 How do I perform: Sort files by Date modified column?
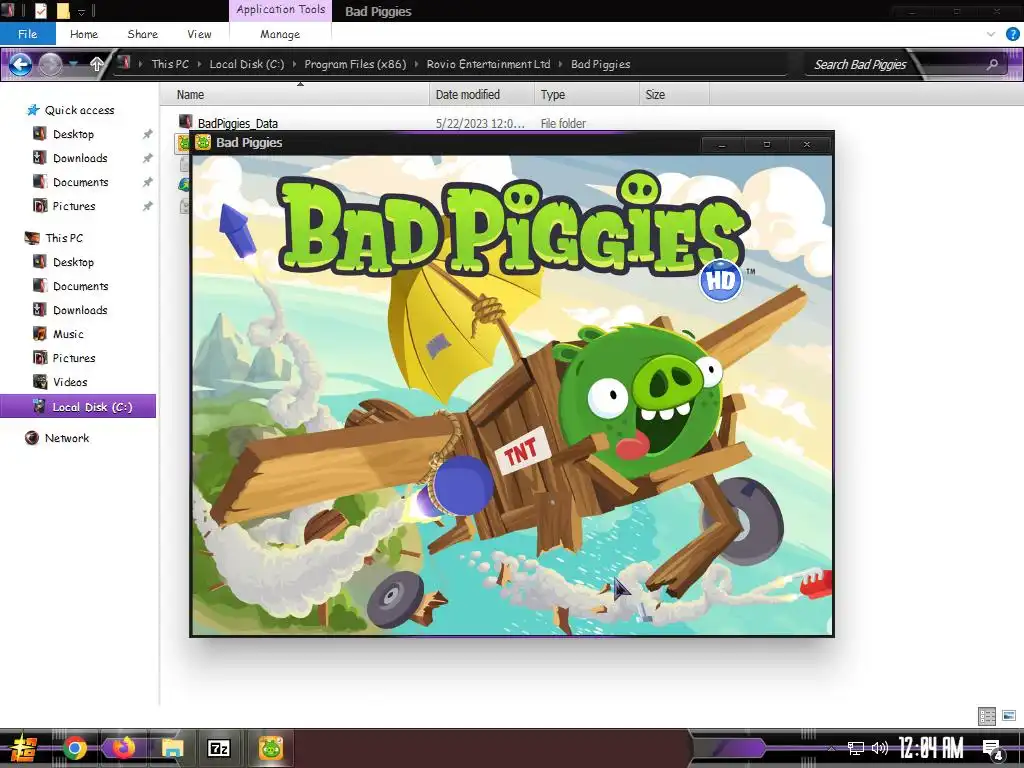click(x=481, y=95)
